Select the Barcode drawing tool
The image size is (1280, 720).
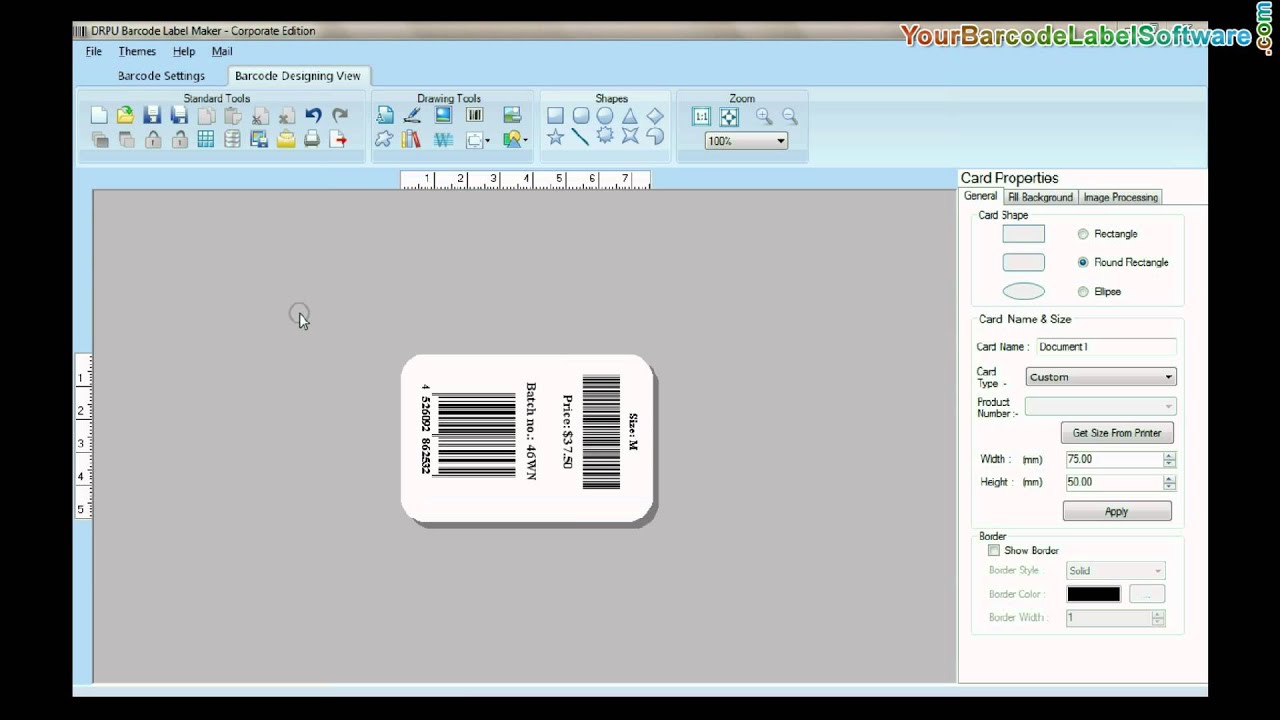pyautogui.click(x=474, y=116)
